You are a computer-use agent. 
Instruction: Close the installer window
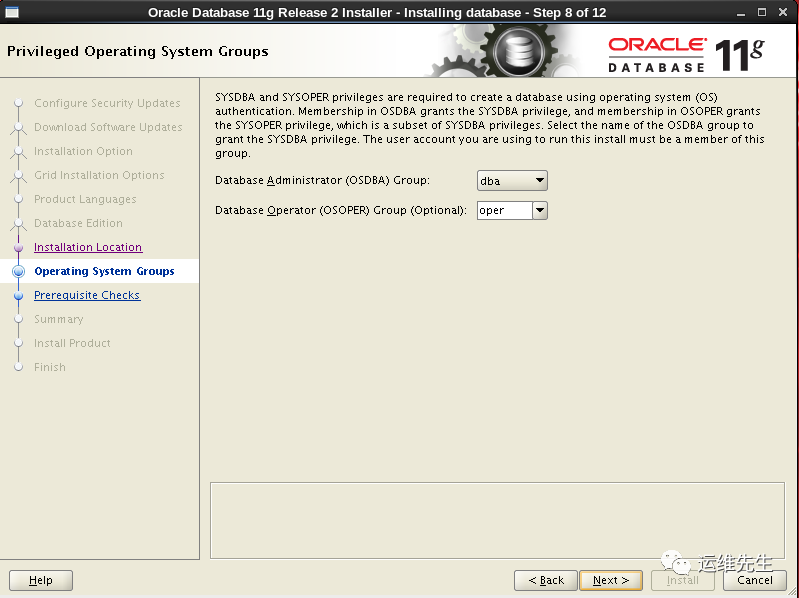click(x=783, y=12)
